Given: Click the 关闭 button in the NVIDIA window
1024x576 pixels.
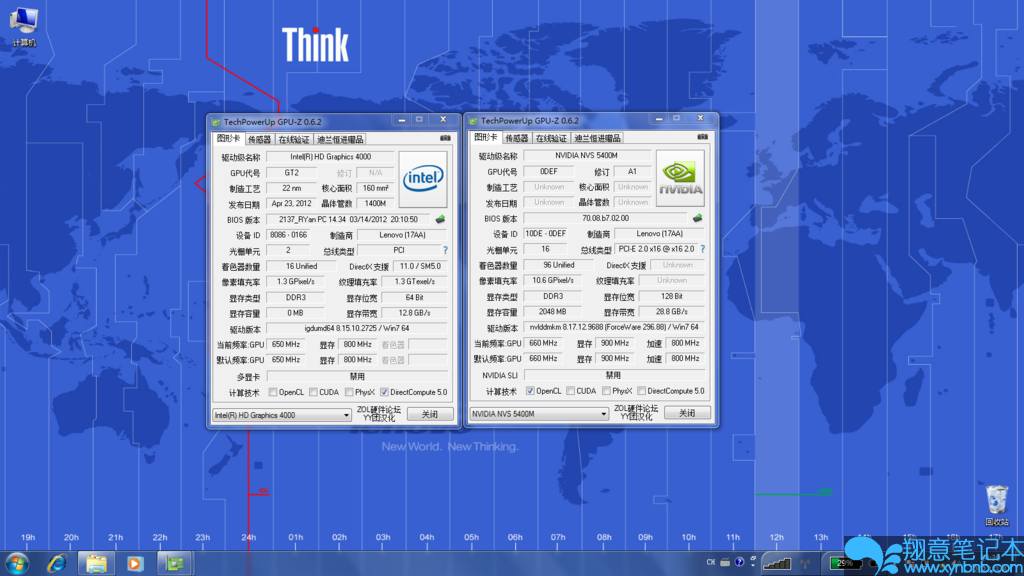Looking at the screenshot, I should [687, 413].
